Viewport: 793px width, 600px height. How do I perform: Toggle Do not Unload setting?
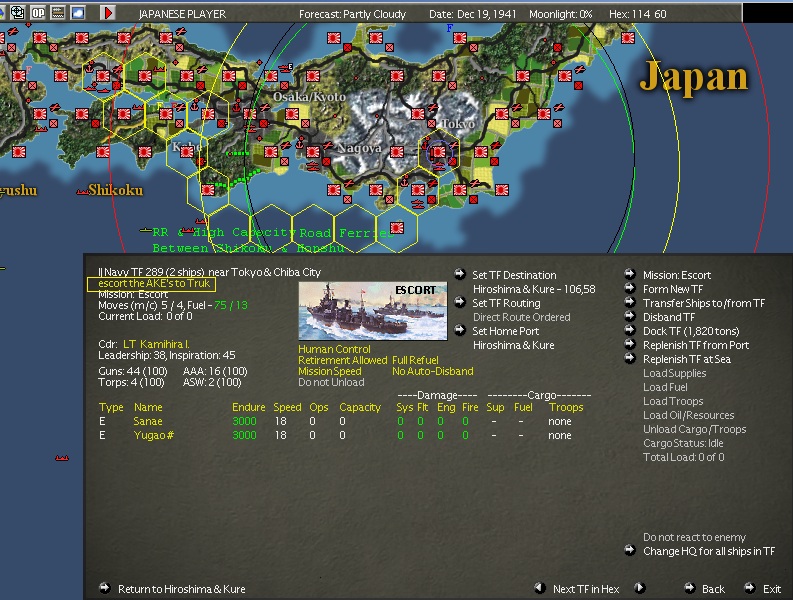331,382
